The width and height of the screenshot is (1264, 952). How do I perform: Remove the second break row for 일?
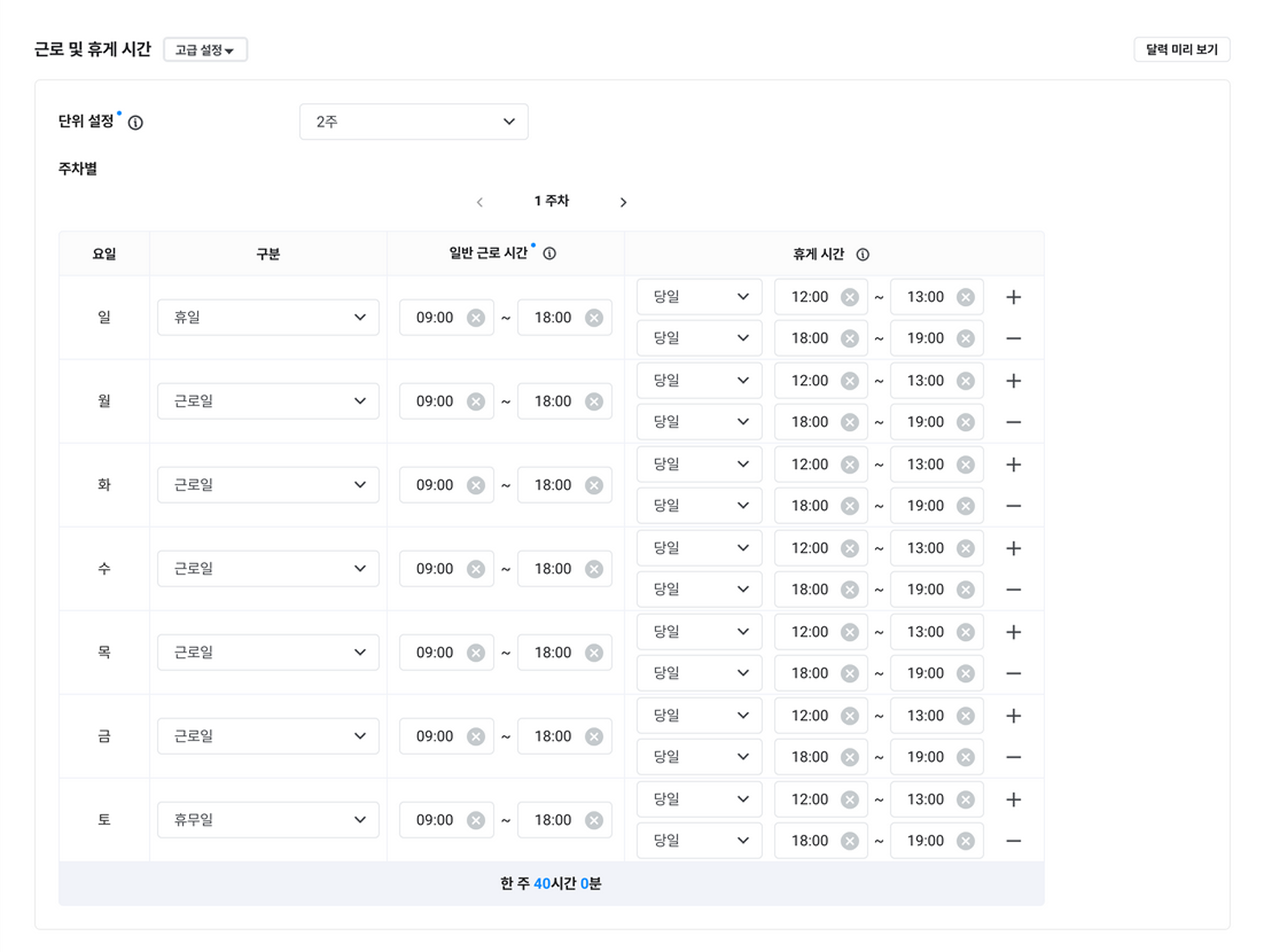pyautogui.click(x=1013, y=338)
